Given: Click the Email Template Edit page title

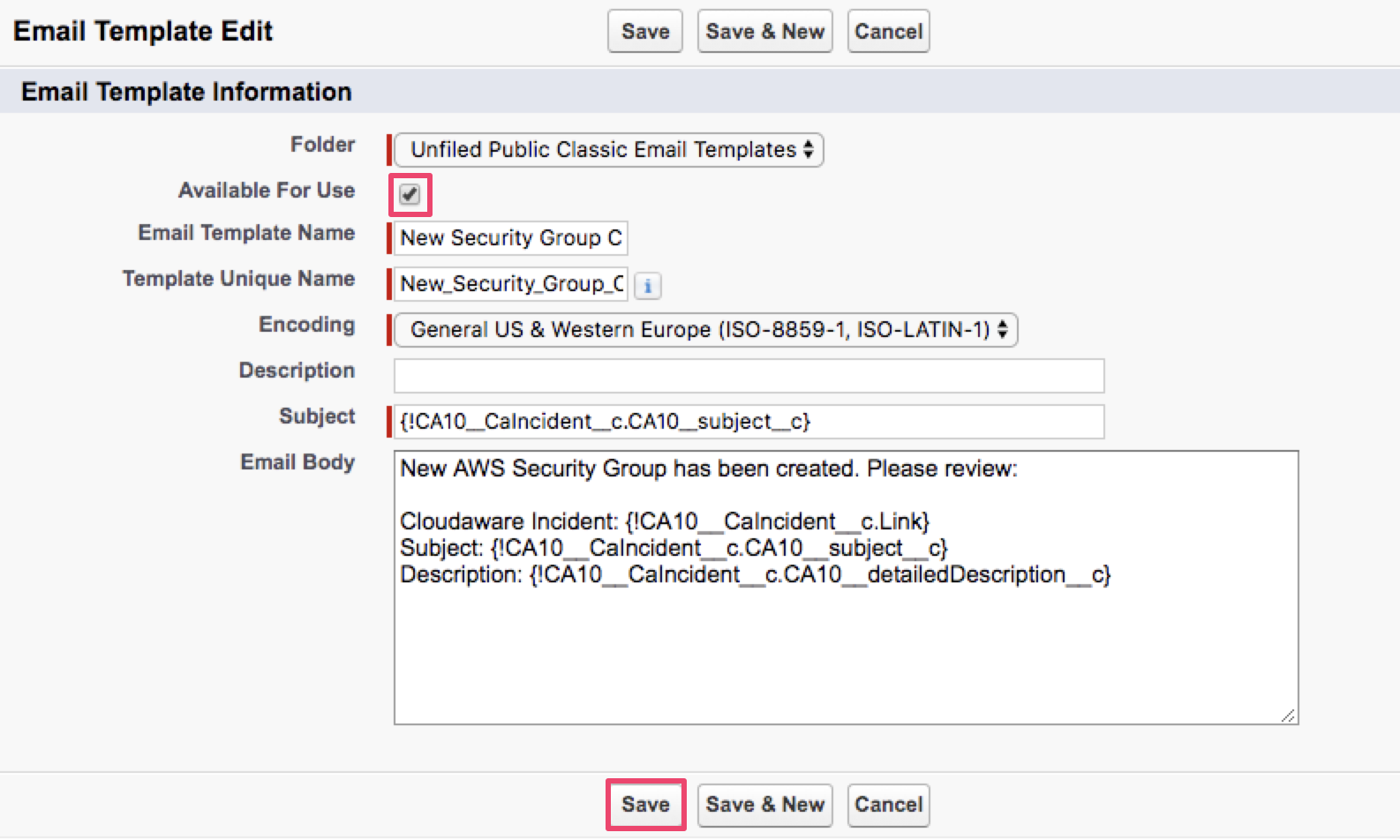Looking at the screenshot, I should 143,32.
